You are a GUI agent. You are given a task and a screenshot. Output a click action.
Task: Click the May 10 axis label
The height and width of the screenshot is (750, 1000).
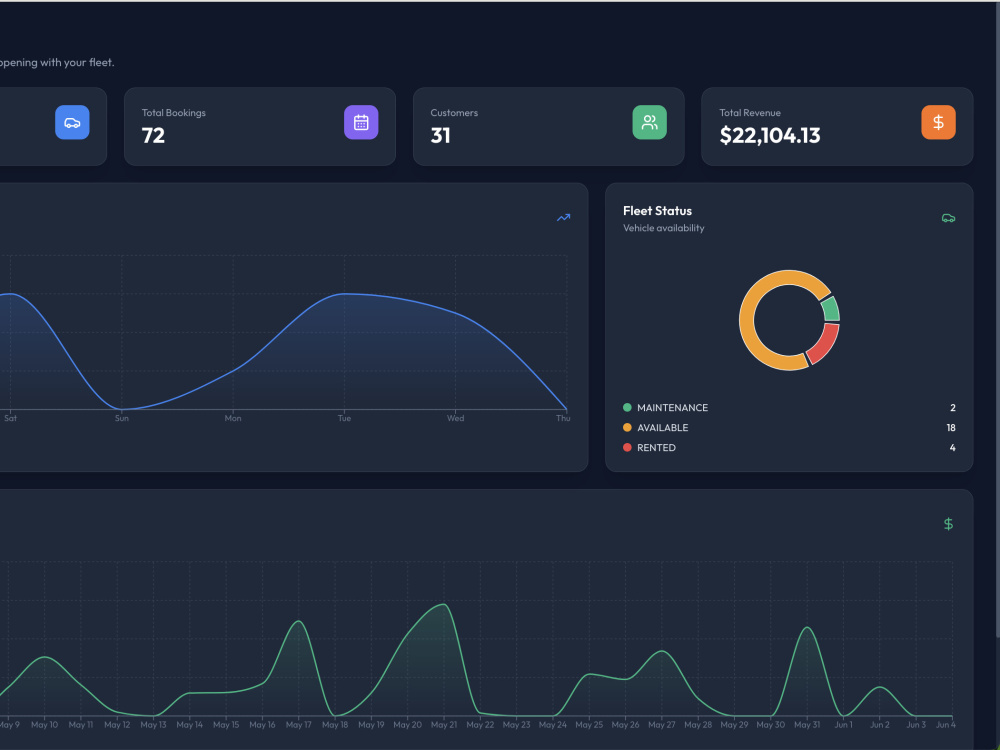click(45, 724)
